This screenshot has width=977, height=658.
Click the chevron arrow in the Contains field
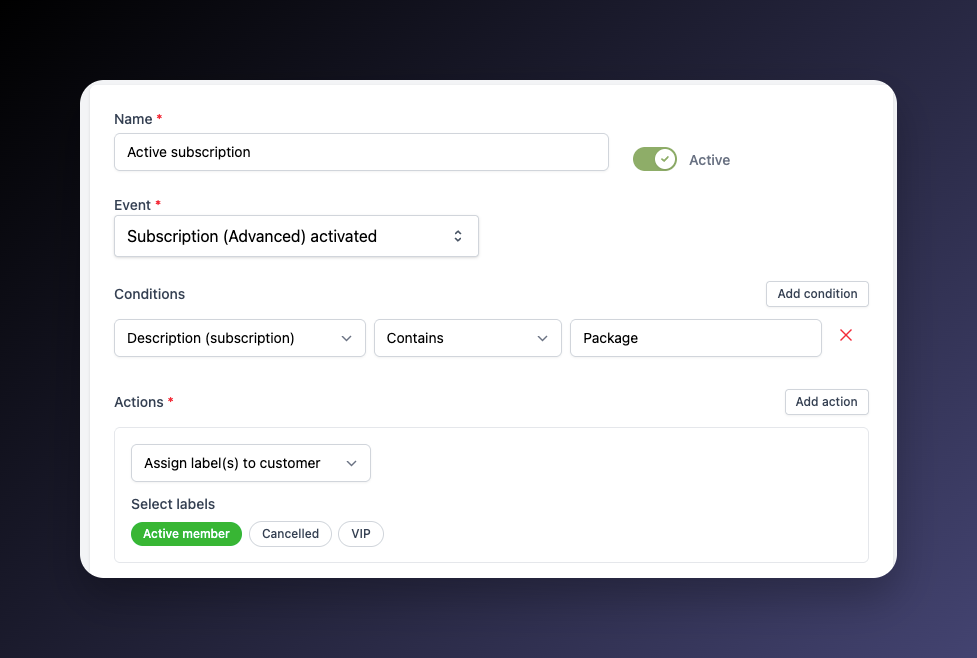coord(542,339)
